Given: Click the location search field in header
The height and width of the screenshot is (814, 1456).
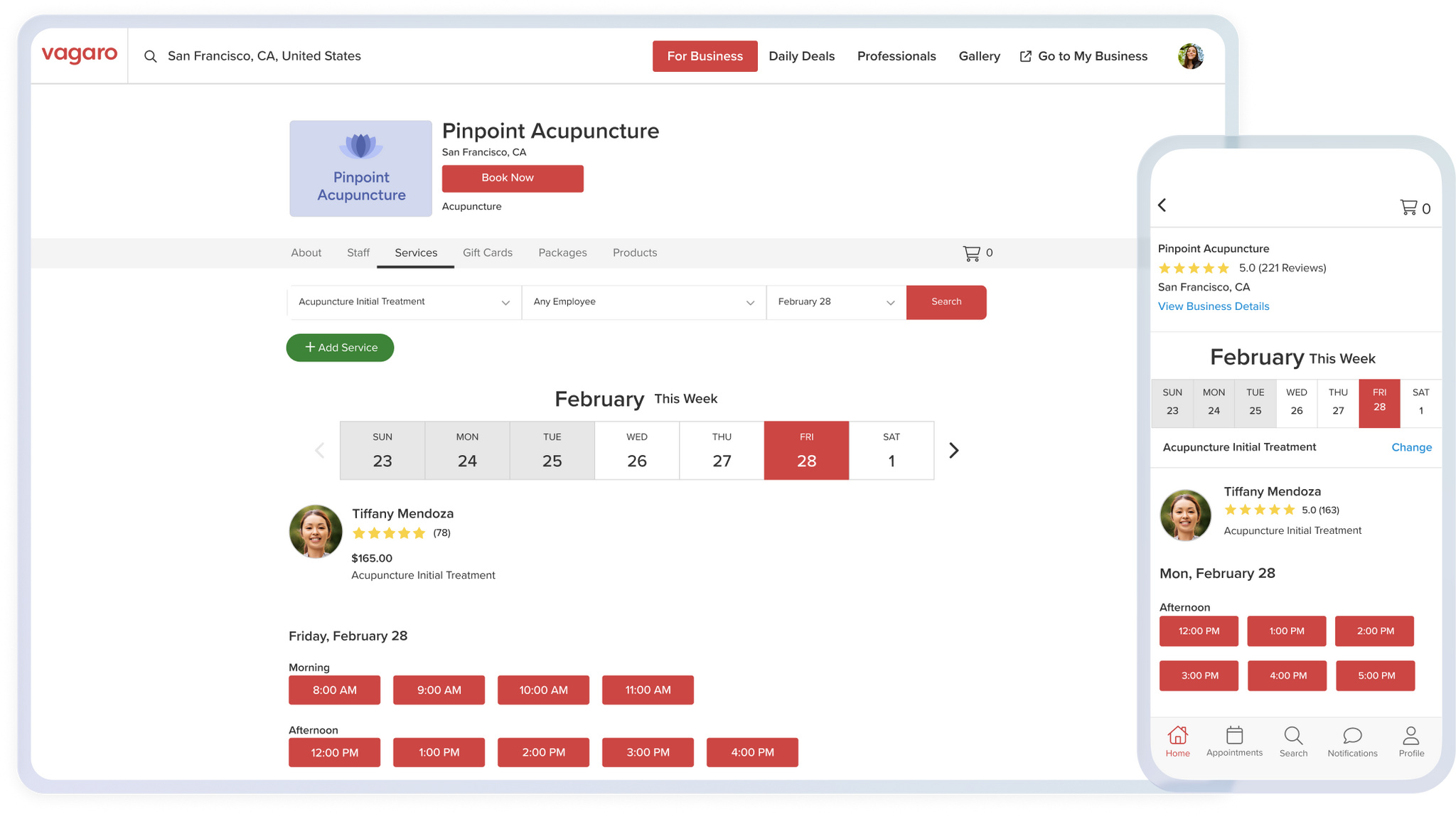Looking at the screenshot, I should [264, 56].
